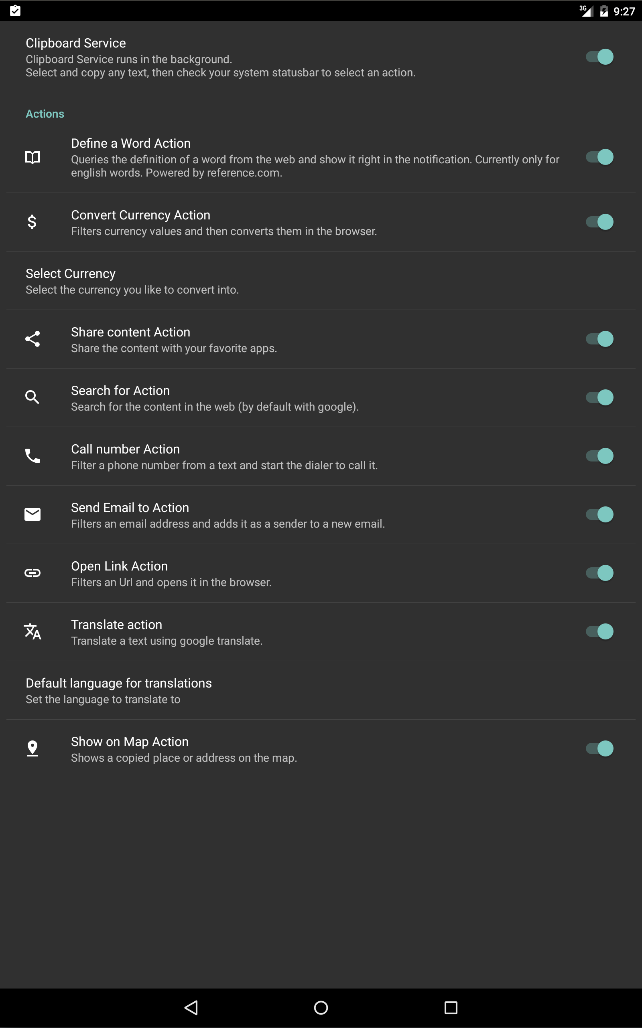The image size is (642, 1028).
Task: Turn off Convert Currency Action switch
Action: click(x=599, y=222)
